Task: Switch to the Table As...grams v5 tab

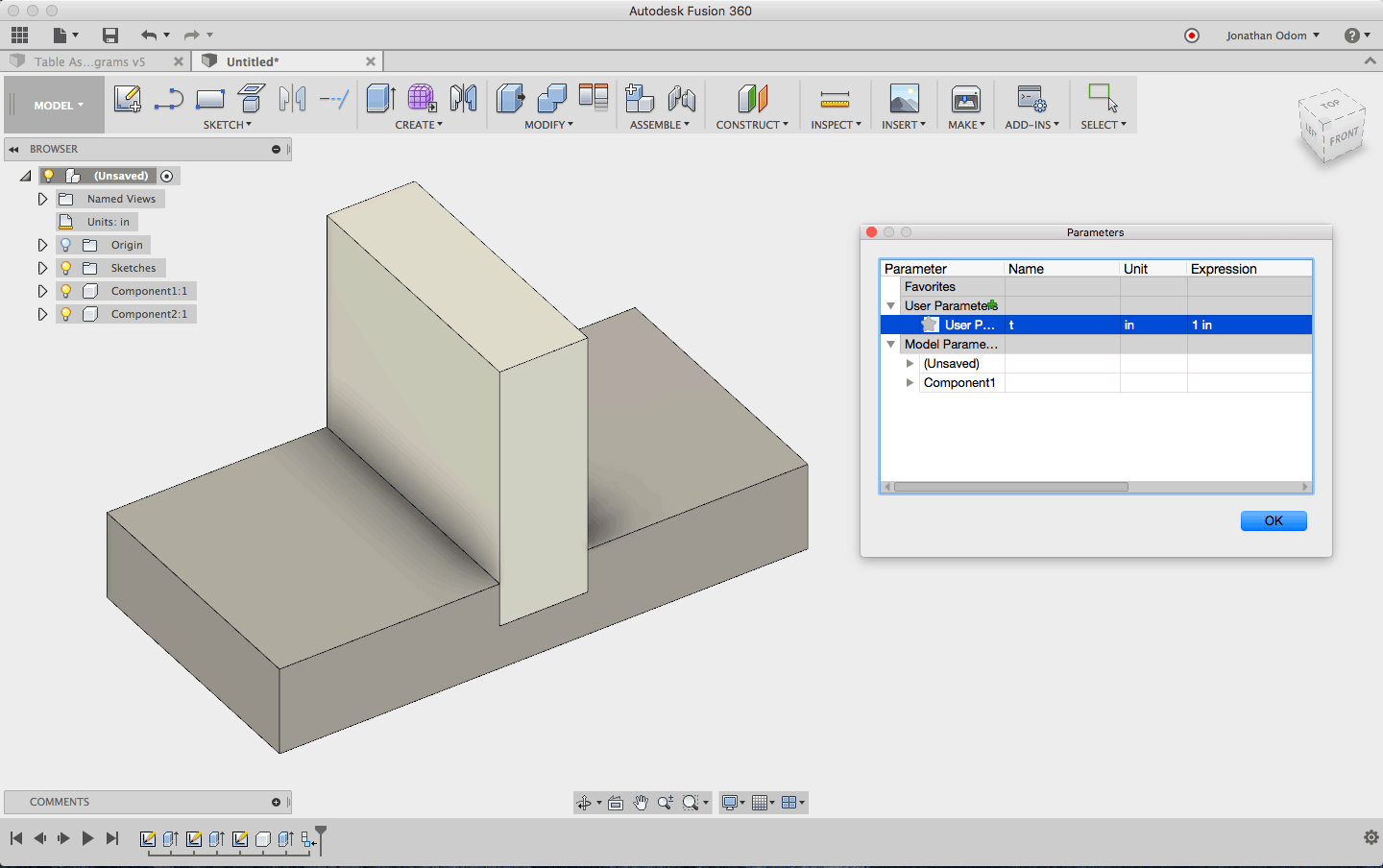Action: click(x=90, y=61)
